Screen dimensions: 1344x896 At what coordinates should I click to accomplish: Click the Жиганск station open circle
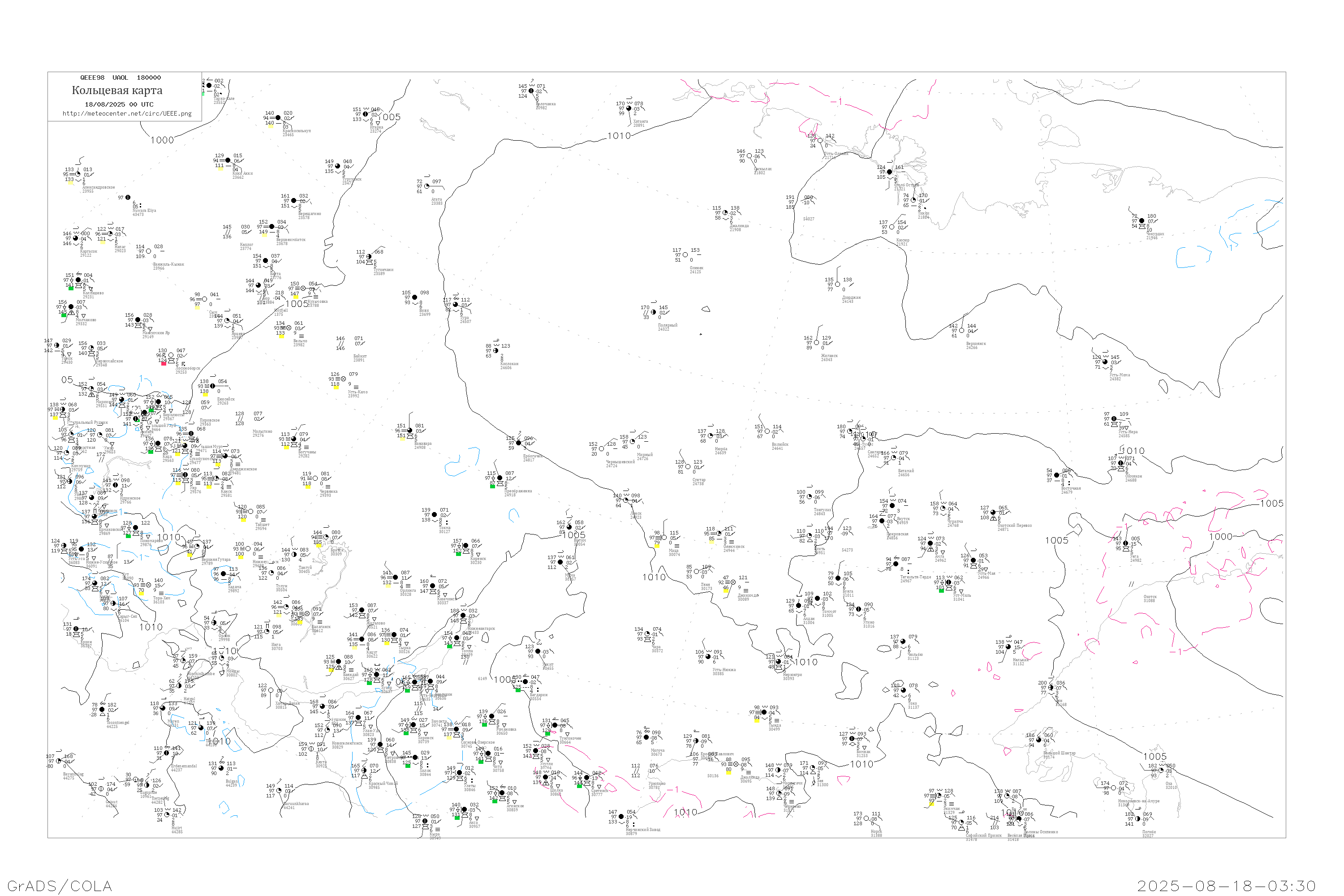[817, 343]
